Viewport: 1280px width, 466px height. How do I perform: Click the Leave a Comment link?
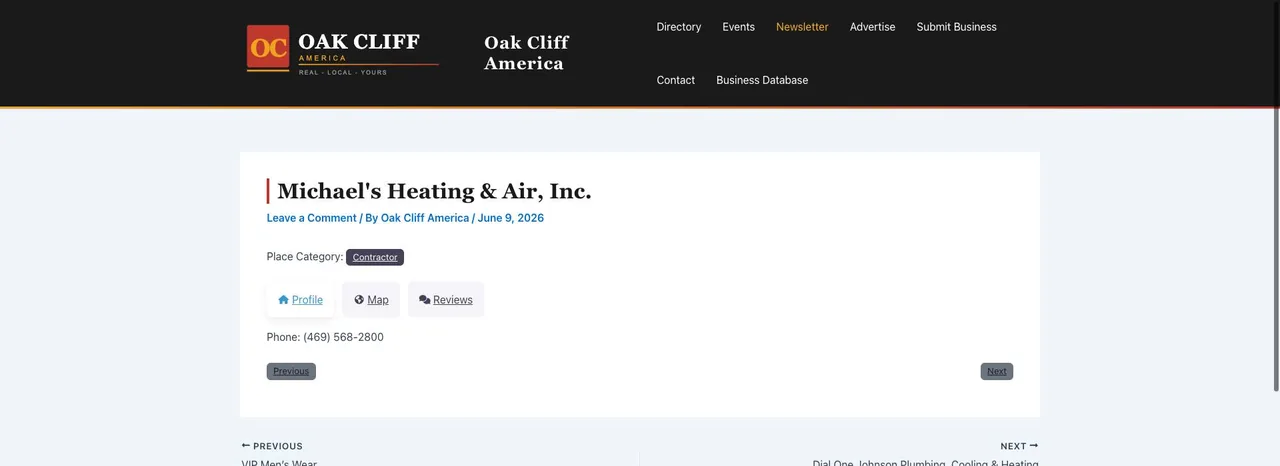312,218
